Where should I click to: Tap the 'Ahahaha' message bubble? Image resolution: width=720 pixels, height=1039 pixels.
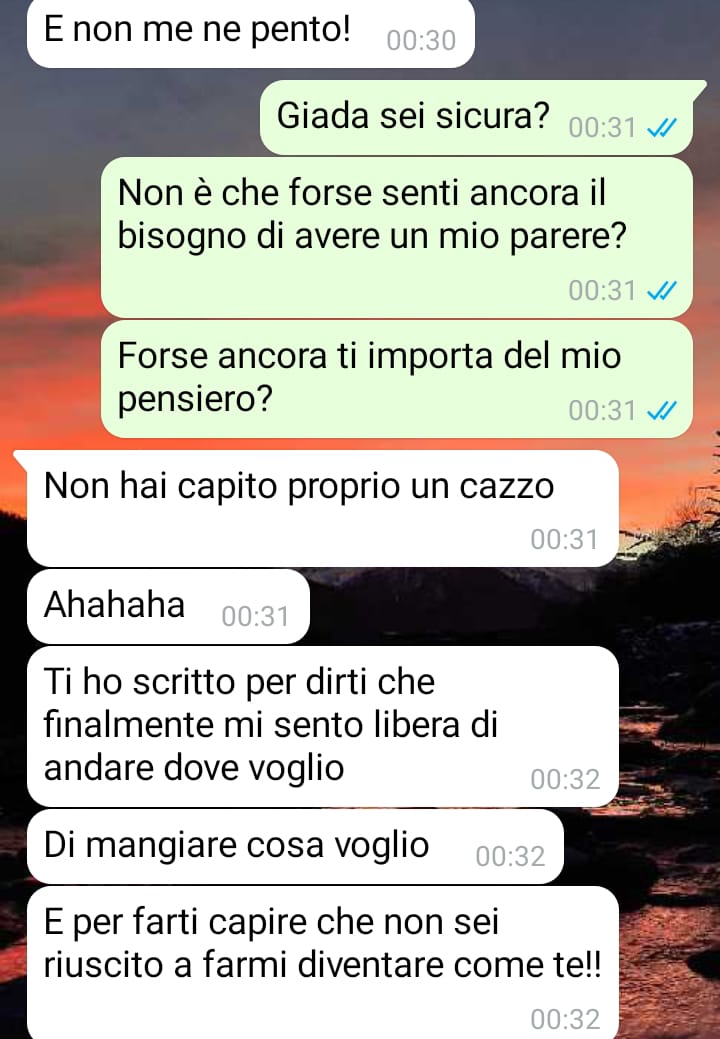tap(168, 606)
